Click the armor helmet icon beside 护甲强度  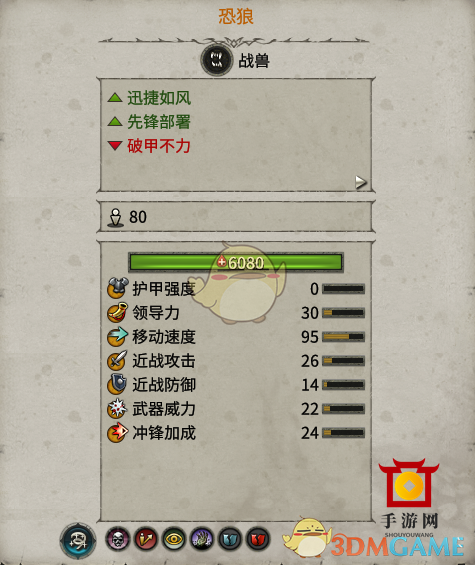click(117, 288)
